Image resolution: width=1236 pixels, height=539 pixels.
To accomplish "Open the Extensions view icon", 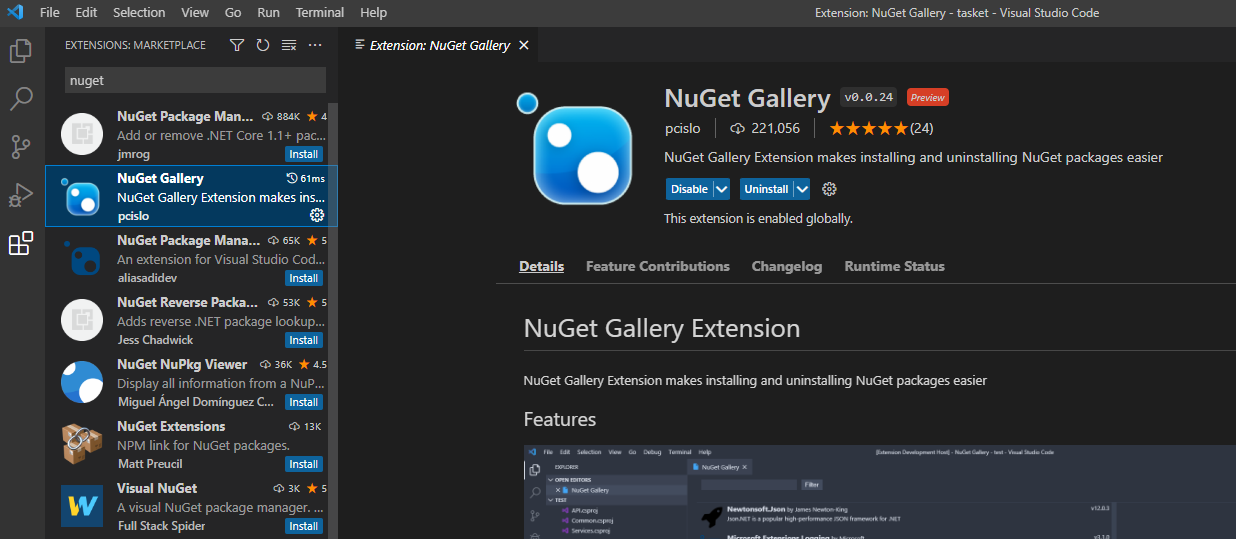I will (x=21, y=243).
